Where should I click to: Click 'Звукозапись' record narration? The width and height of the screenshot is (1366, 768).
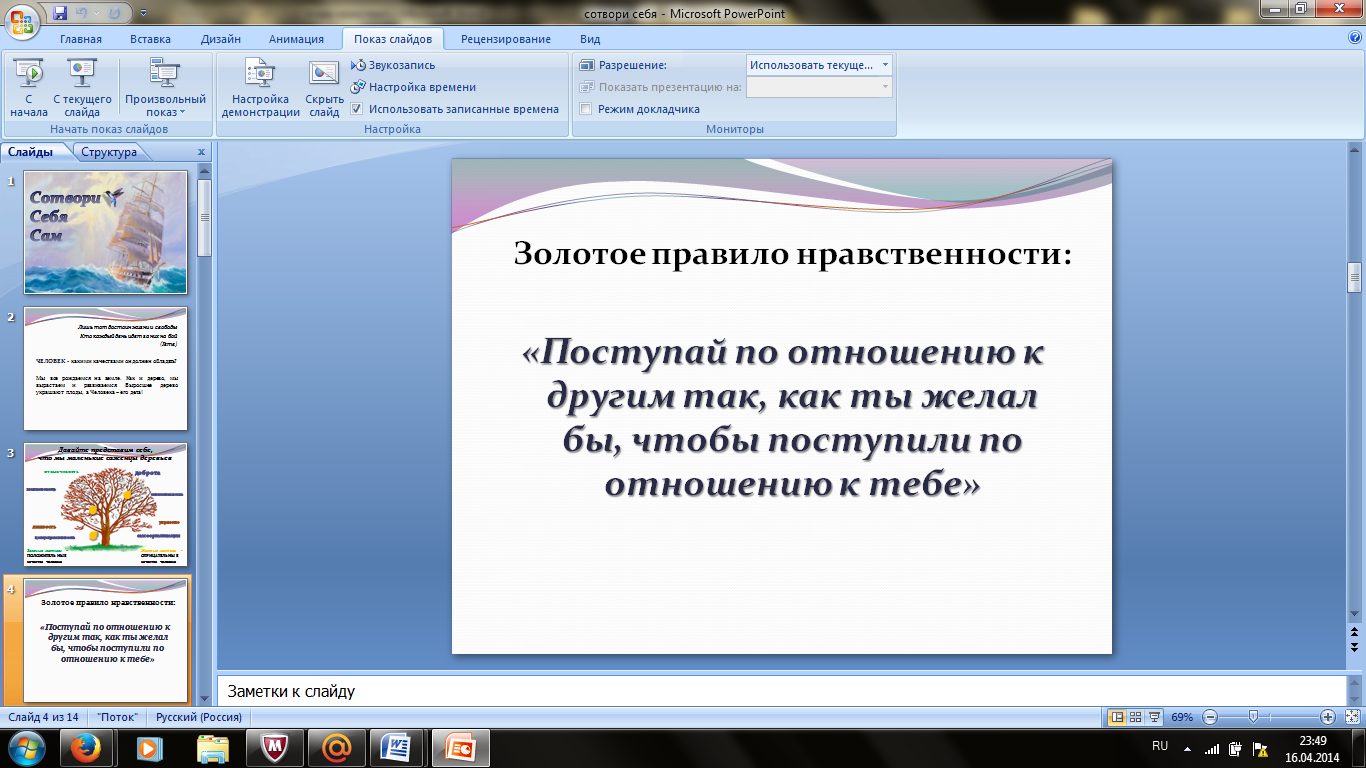(394, 65)
